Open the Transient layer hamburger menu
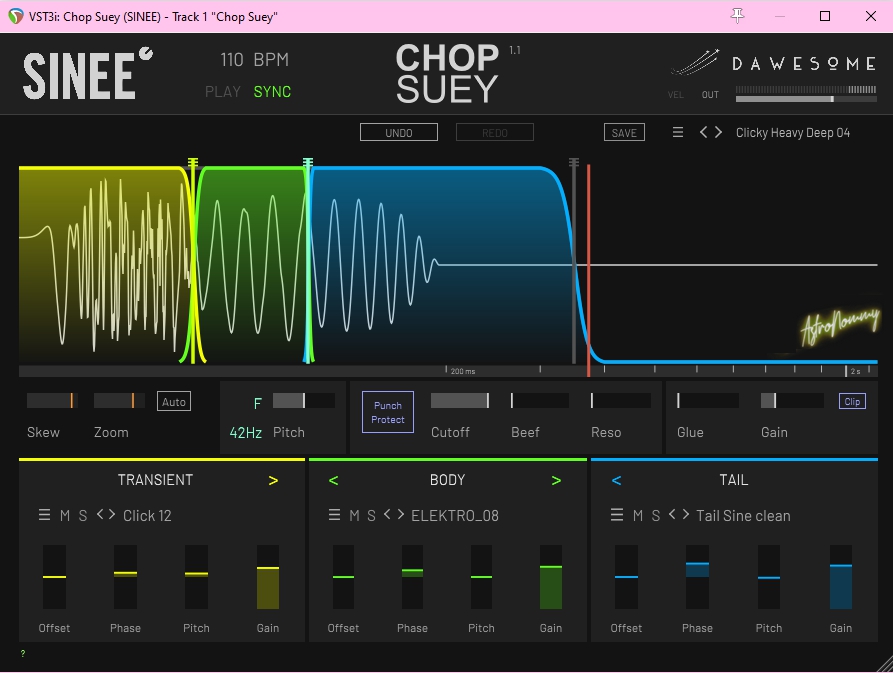893x673 pixels. pyautogui.click(x=44, y=516)
